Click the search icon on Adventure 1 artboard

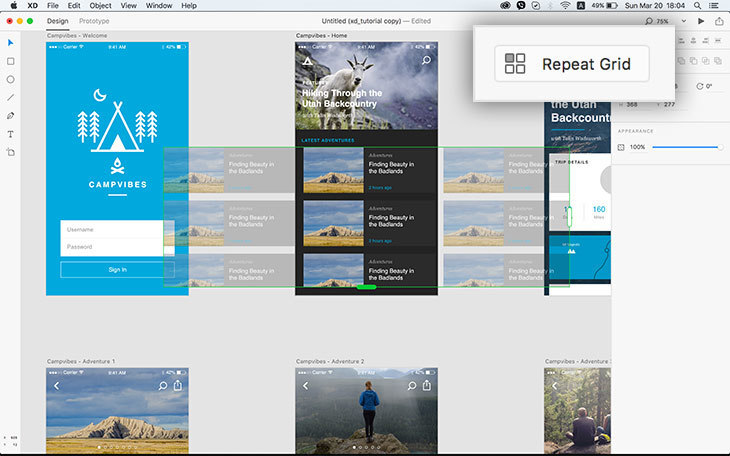(162, 386)
